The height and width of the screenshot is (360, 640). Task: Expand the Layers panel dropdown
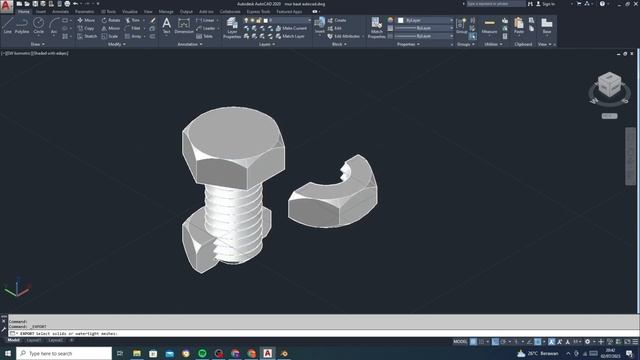[x=267, y=44]
